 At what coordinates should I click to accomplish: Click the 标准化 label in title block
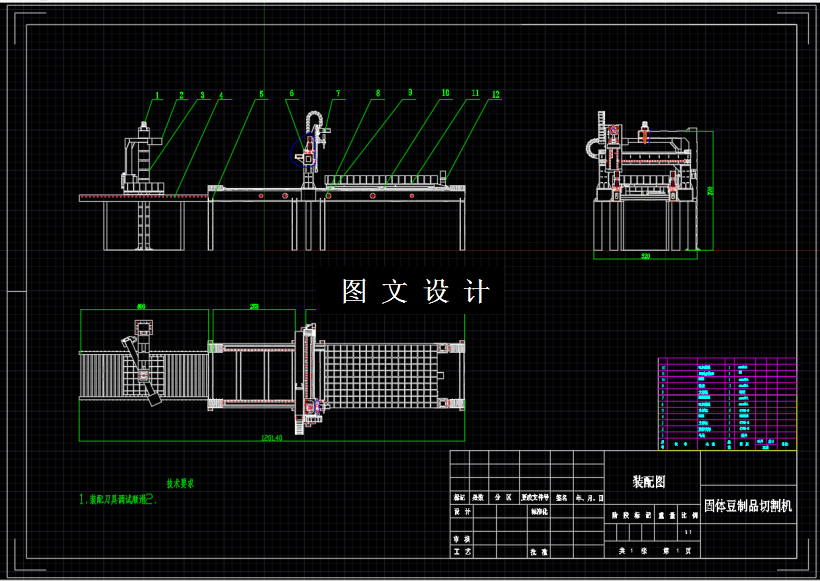(x=539, y=512)
